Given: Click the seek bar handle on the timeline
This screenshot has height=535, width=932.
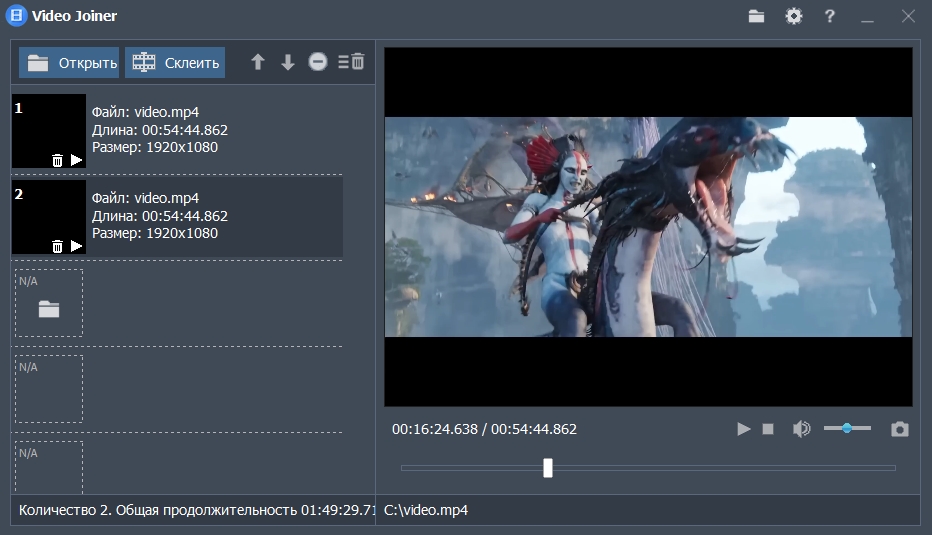Looking at the screenshot, I should [548, 467].
